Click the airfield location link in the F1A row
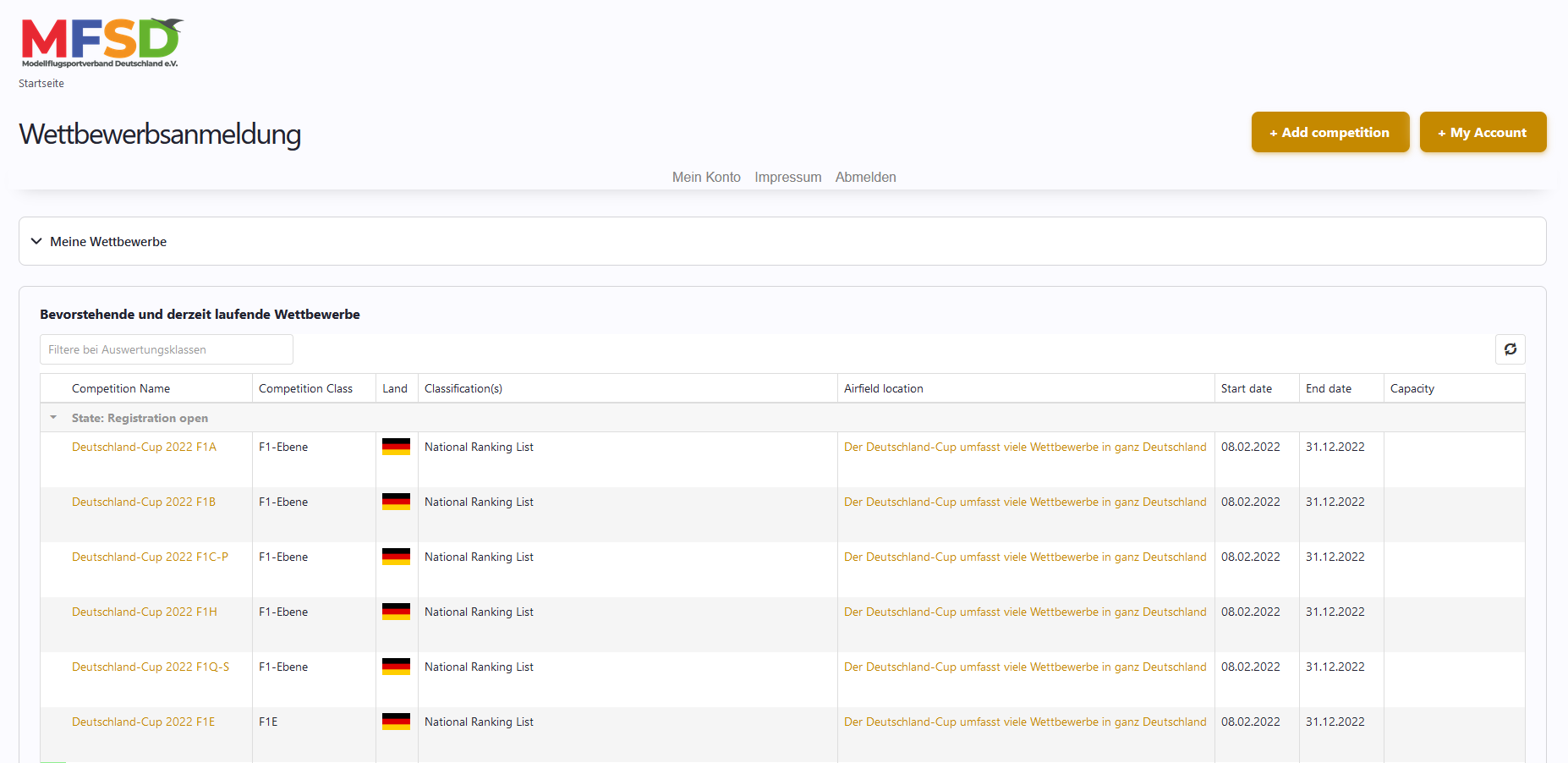 [1025, 447]
